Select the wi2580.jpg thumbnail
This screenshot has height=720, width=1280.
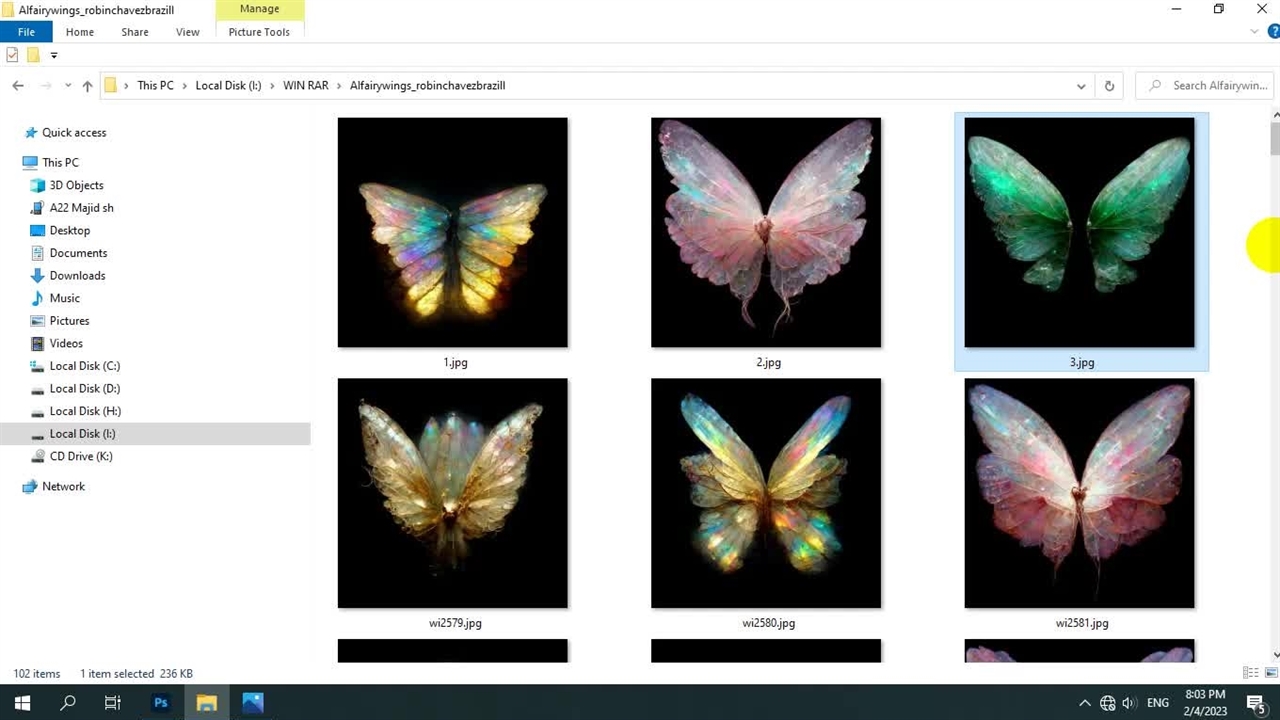point(766,493)
